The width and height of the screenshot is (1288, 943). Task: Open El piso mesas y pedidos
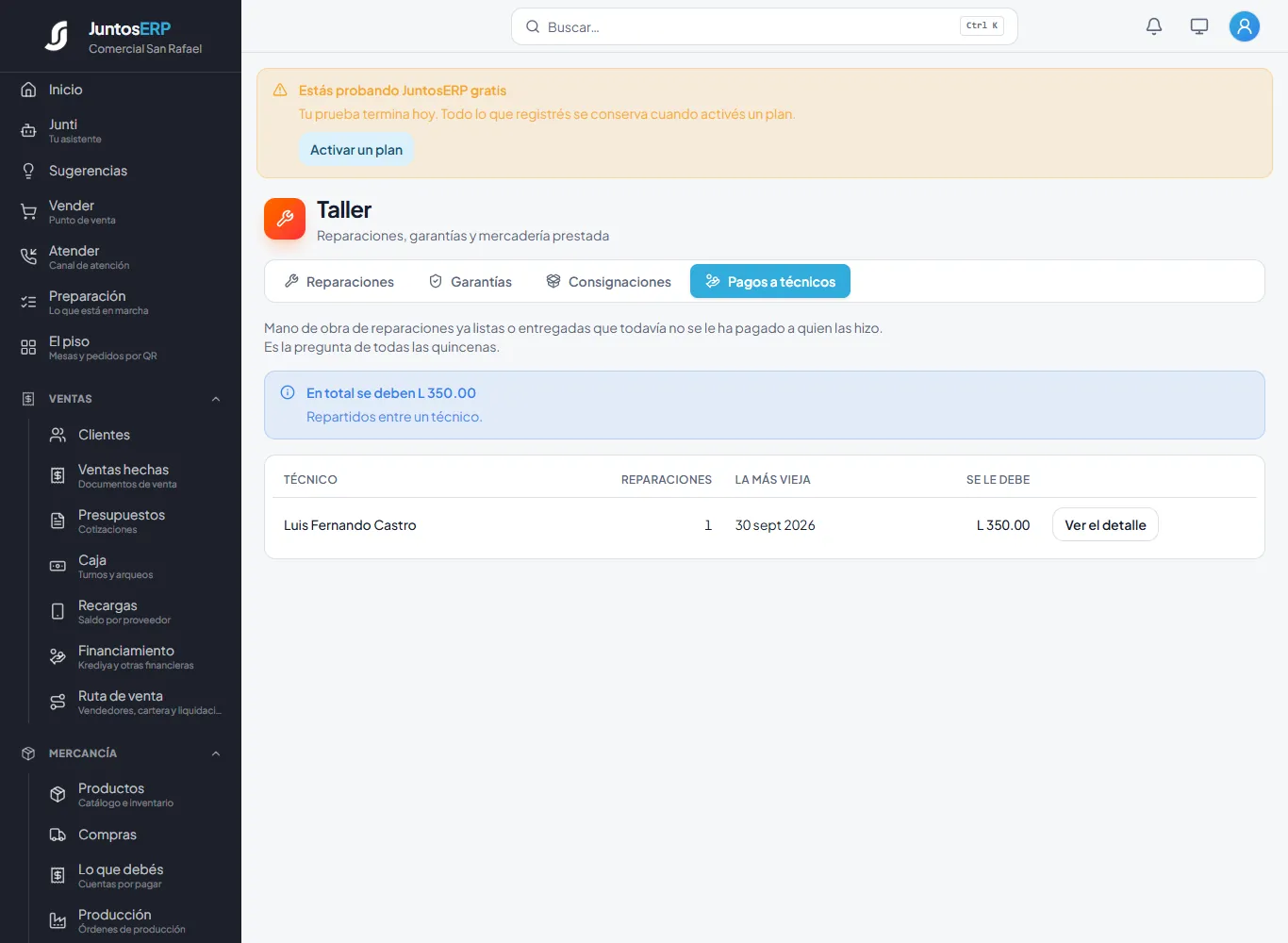click(x=121, y=347)
